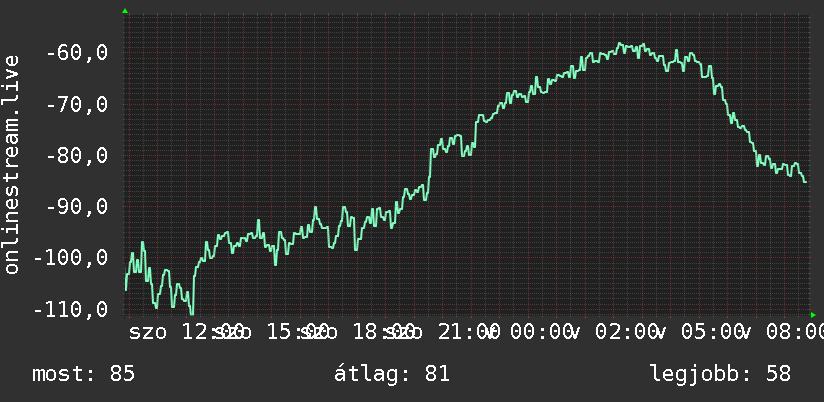
Task: Click the "most: 85" current value
Action: pos(84,374)
